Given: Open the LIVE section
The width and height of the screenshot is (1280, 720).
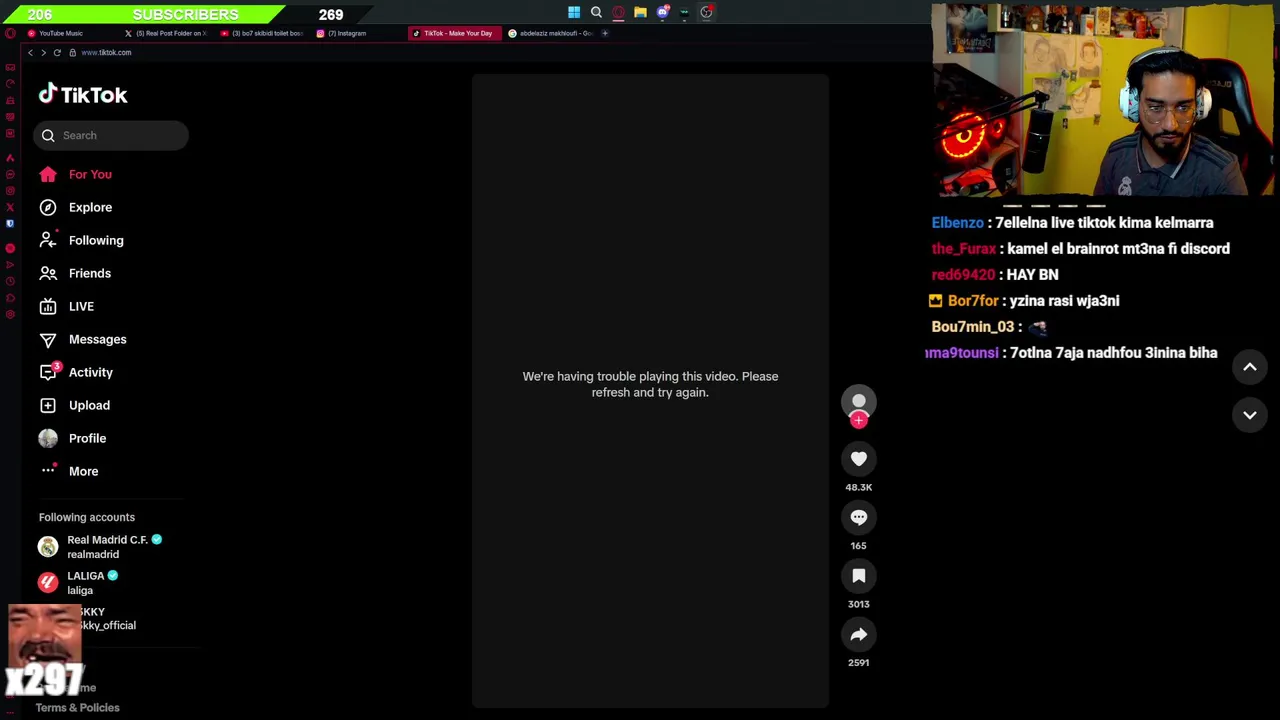Looking at the screenshot, I should pos(66,306).
